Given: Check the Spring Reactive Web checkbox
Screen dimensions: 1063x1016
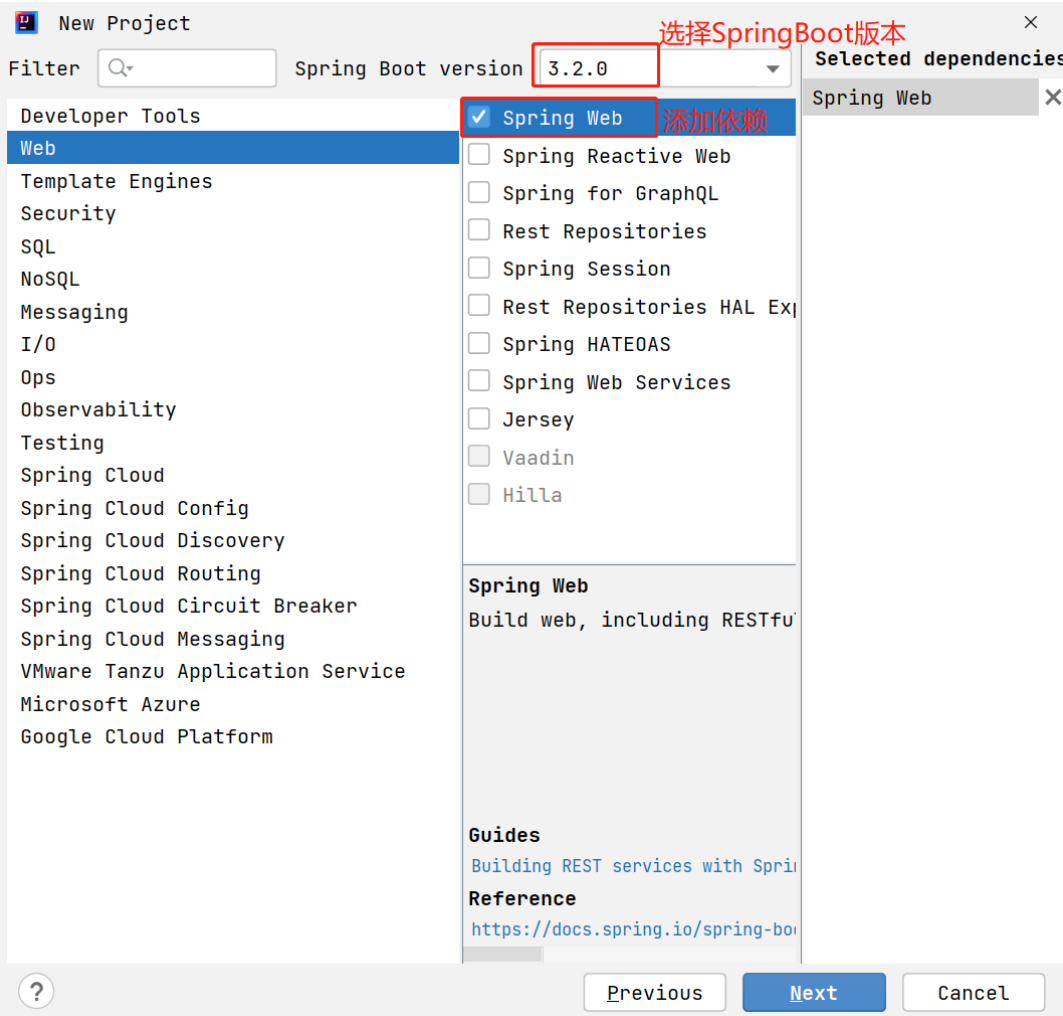Looking at the screenshot, I should (x=479, y=155).
